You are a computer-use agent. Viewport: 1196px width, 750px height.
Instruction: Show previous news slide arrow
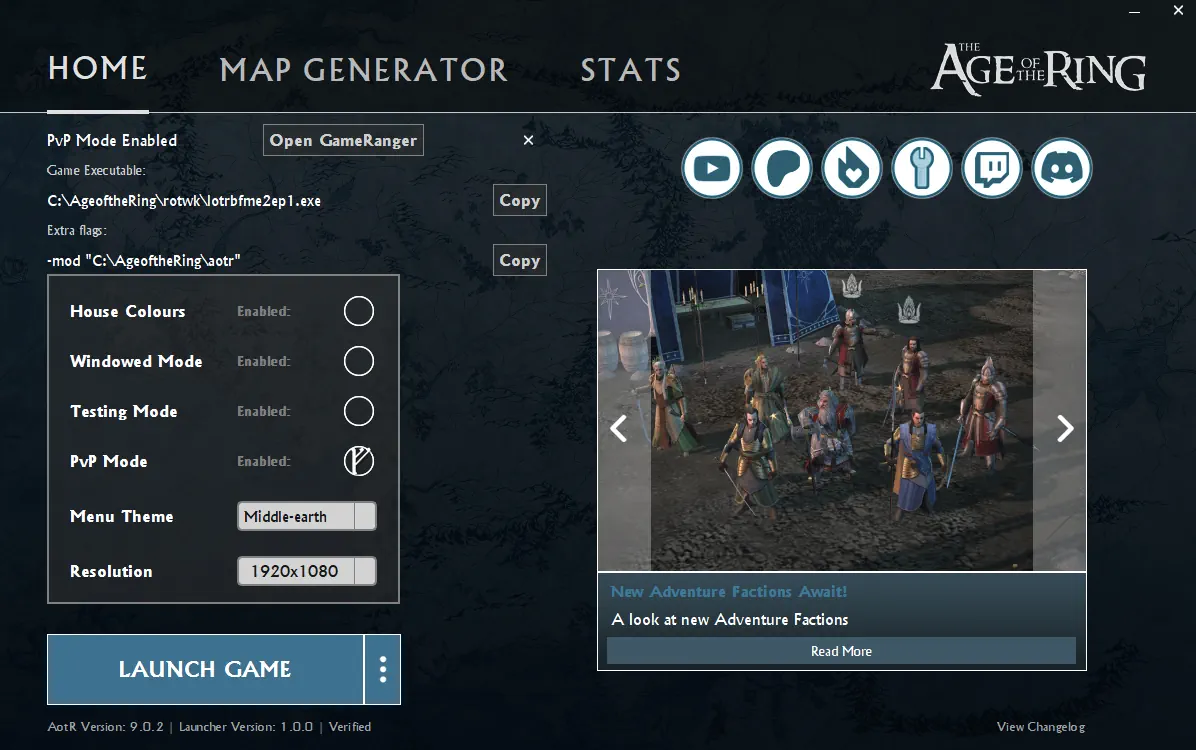pyautogui.click(x=619, y=428)
